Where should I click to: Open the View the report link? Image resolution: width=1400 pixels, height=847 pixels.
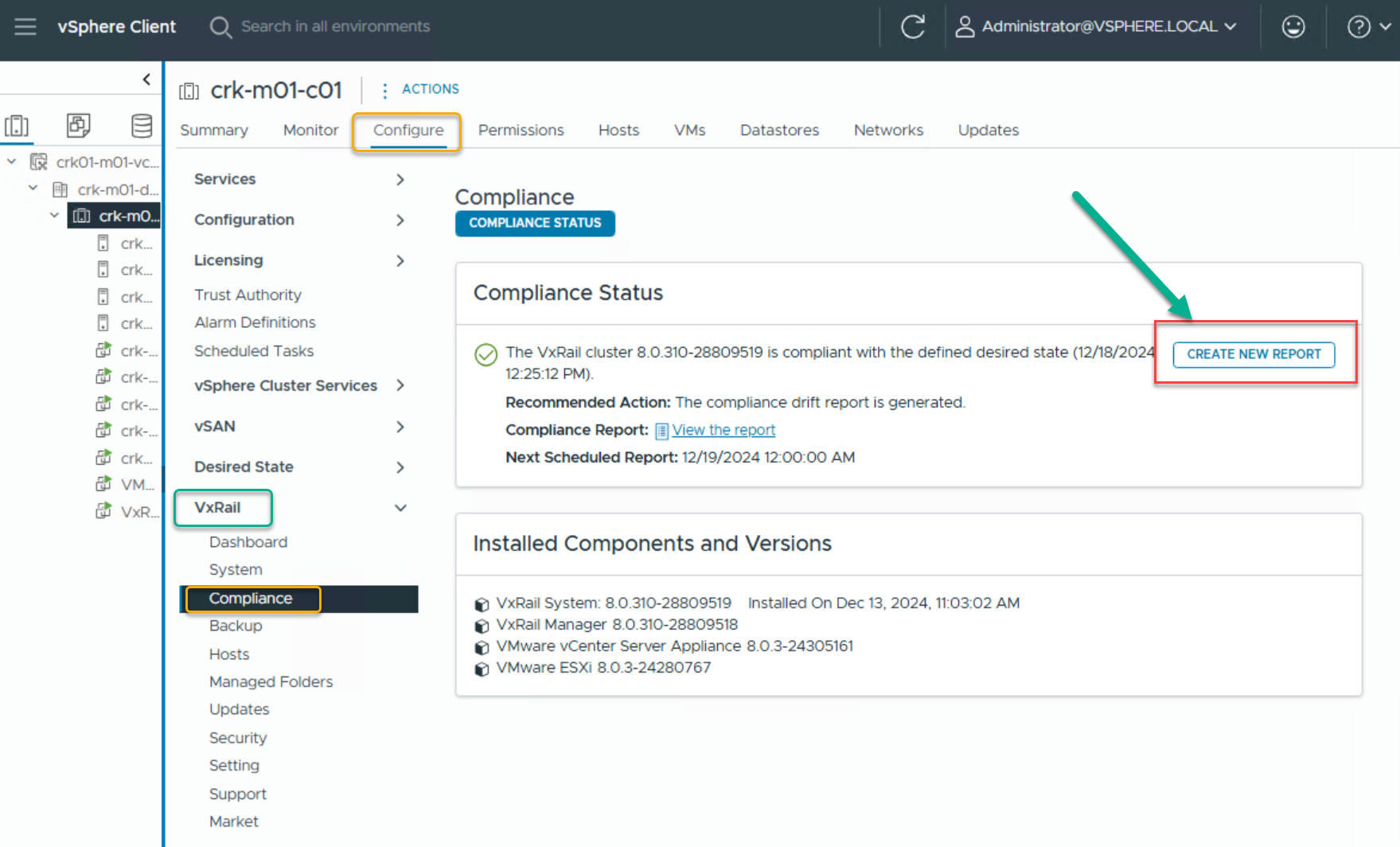pyautogui.click(x=723, y=430)
